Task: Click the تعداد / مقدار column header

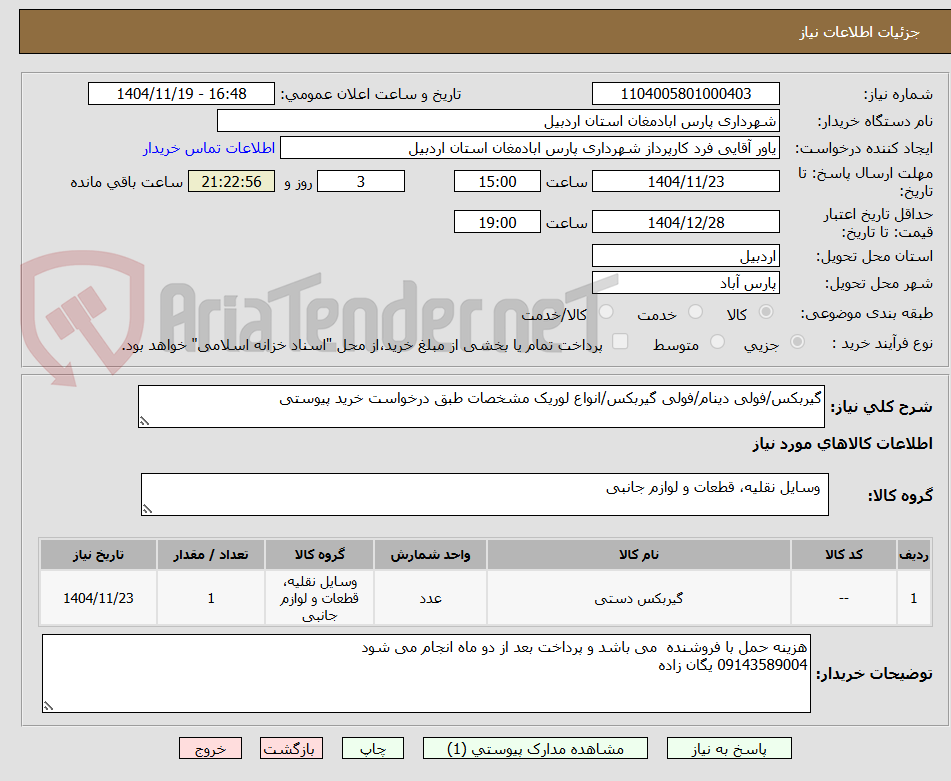Action: click(x=210, y=555)
